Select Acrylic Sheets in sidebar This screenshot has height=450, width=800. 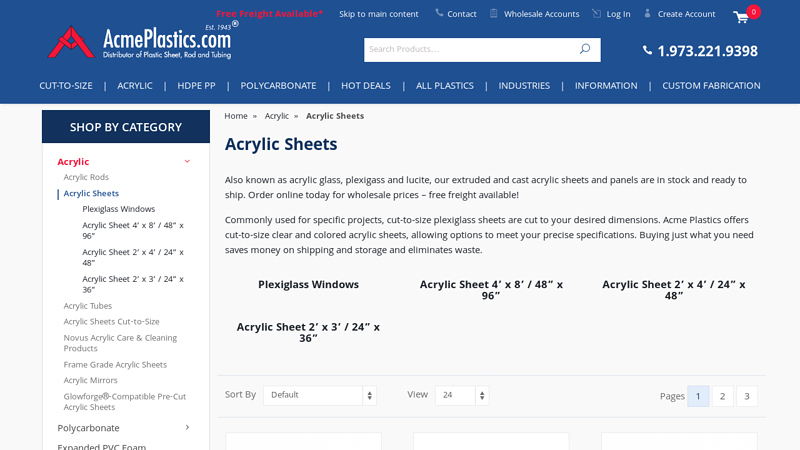click(x=91, y=193)
